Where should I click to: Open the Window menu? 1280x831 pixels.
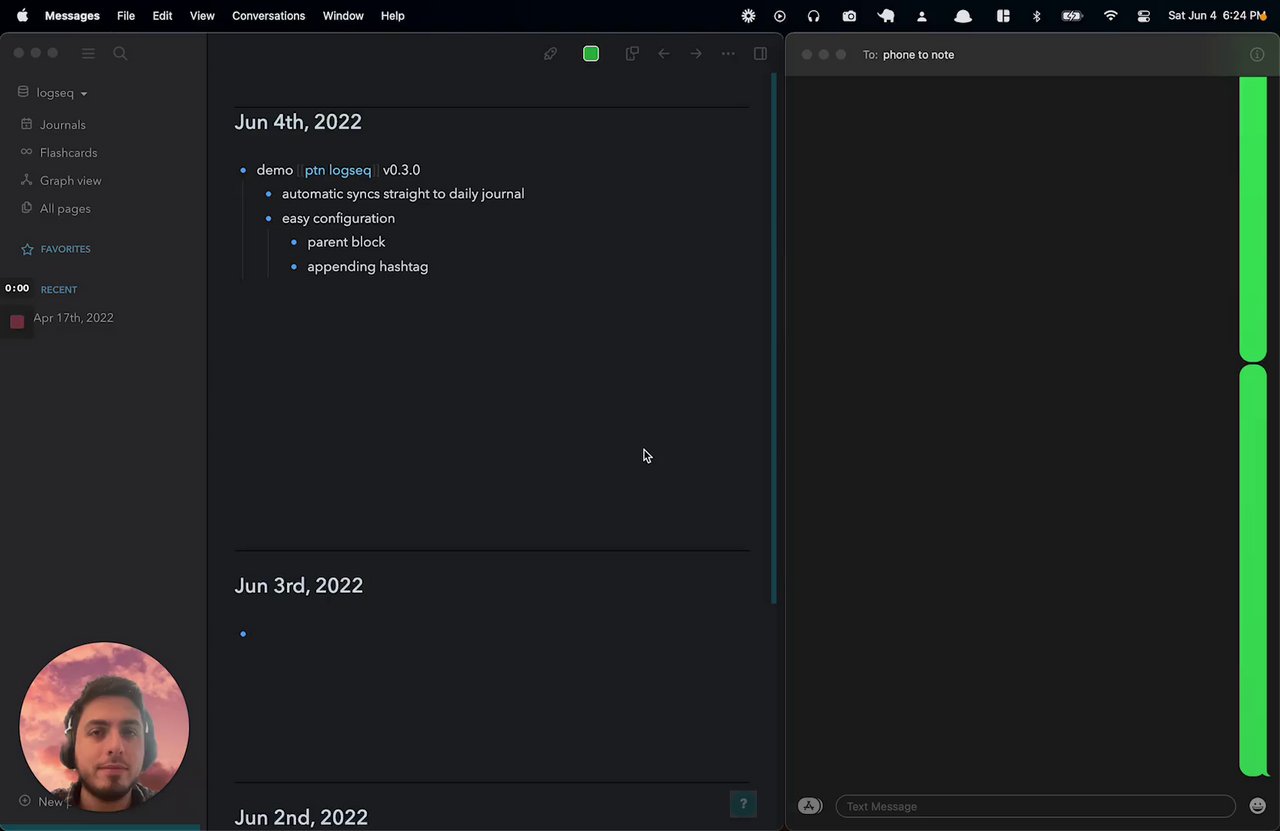click(x=343, y=16)
